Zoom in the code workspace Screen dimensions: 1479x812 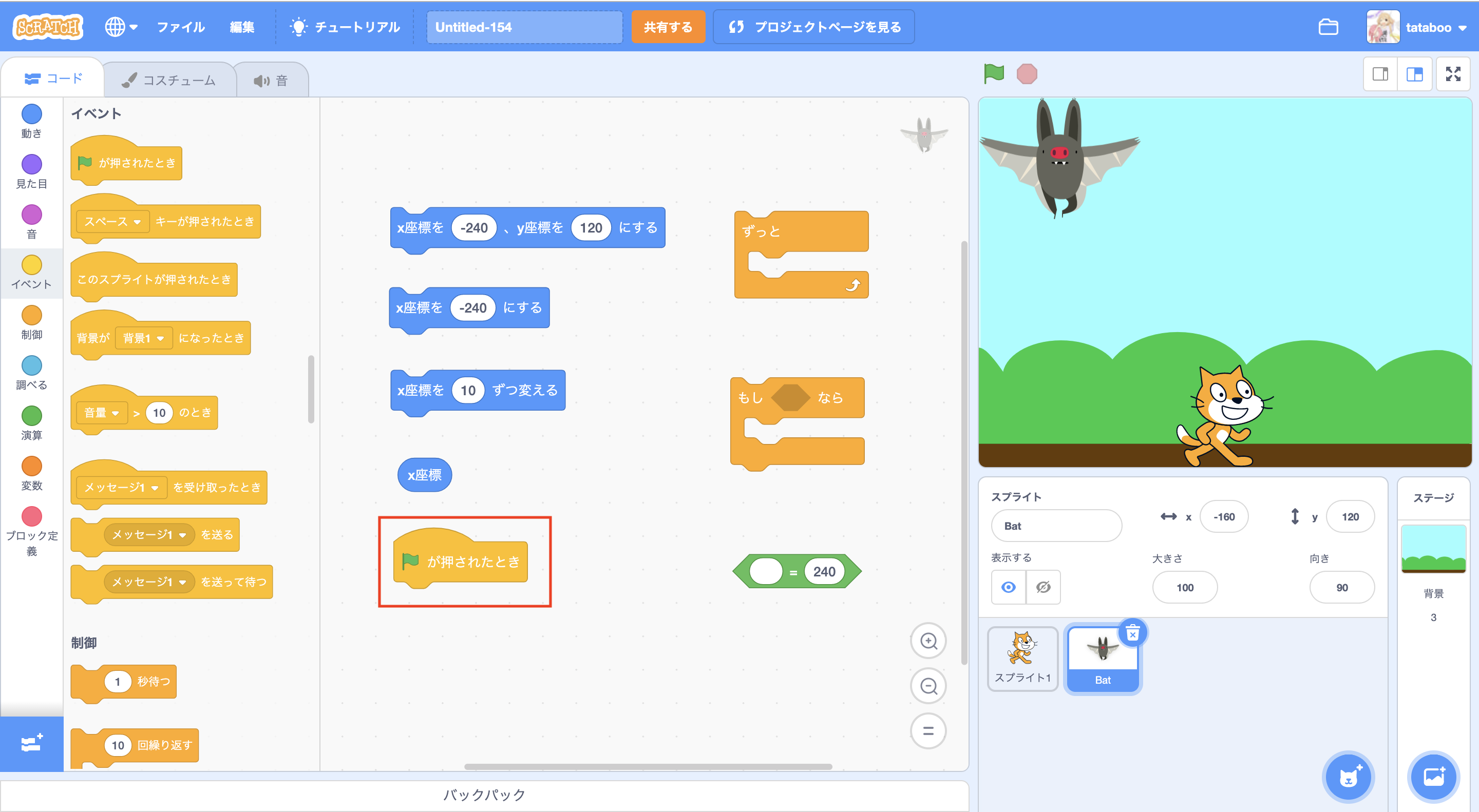(928, 641)
